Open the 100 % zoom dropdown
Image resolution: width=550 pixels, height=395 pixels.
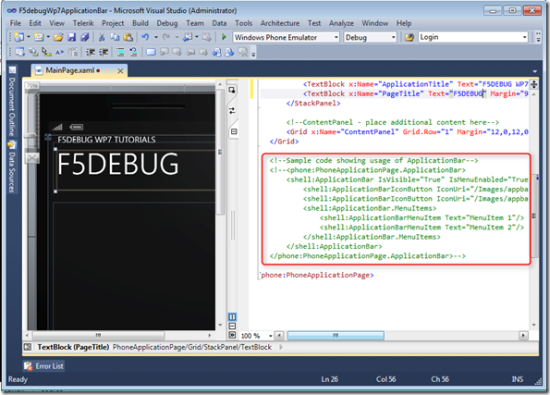pyautogui.click(x=270, y=336)
